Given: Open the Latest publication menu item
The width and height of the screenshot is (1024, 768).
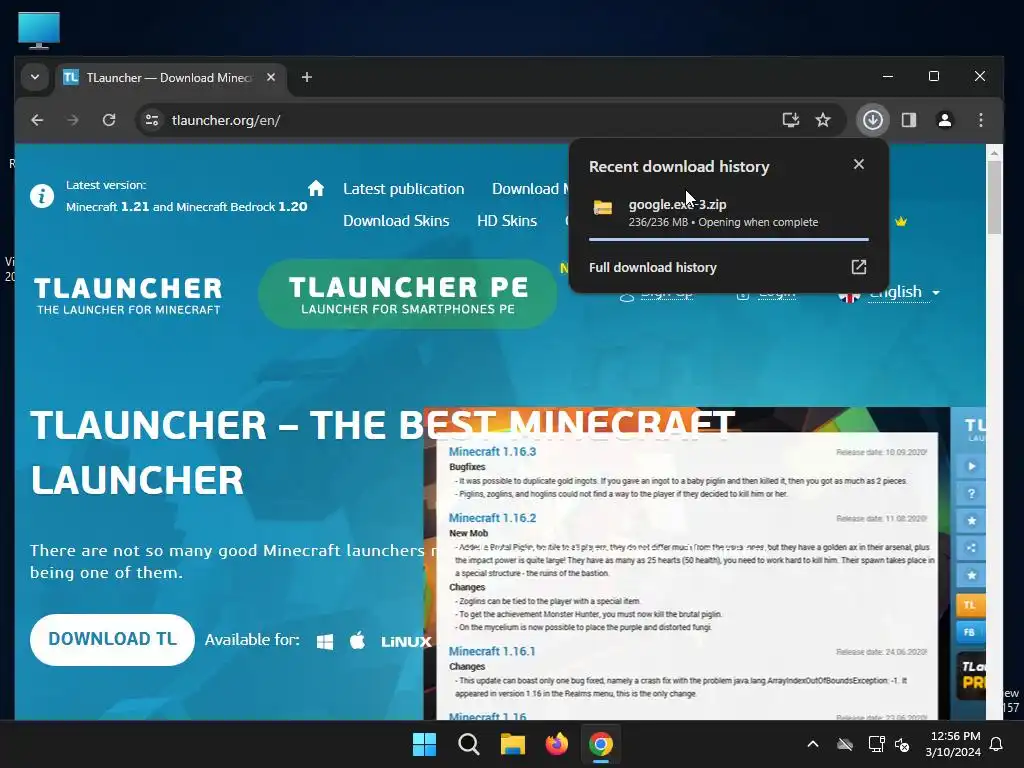Looking at the screenshot, I should pos(404,189).
